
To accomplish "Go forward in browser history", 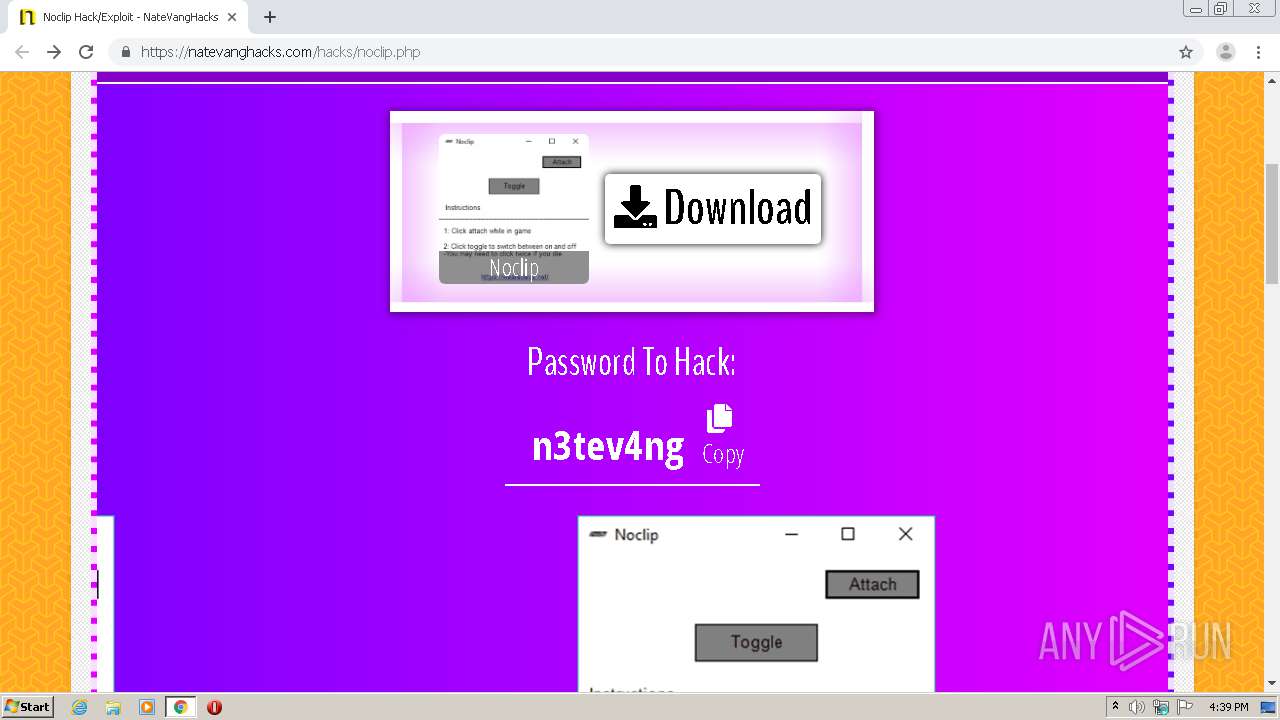I will pyautogui.click(x=54, y=52).
